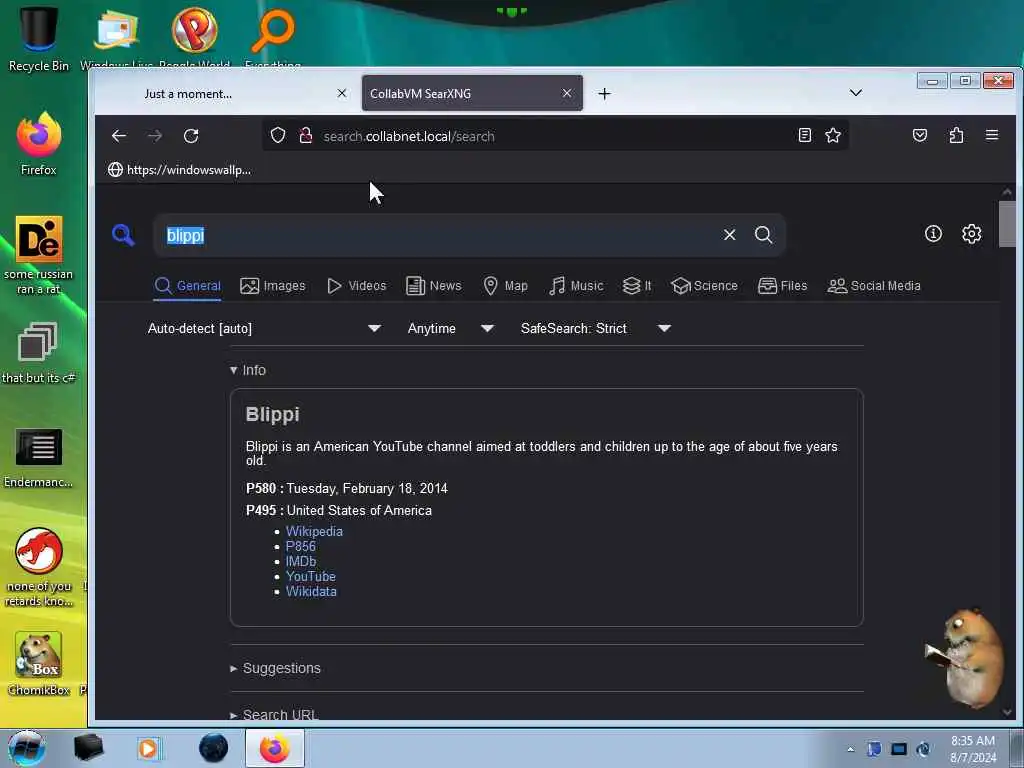Viewport: 1024px width, 768px height.
Task: Close the CollabVM SearXNG tab
Action: point(567,93)
